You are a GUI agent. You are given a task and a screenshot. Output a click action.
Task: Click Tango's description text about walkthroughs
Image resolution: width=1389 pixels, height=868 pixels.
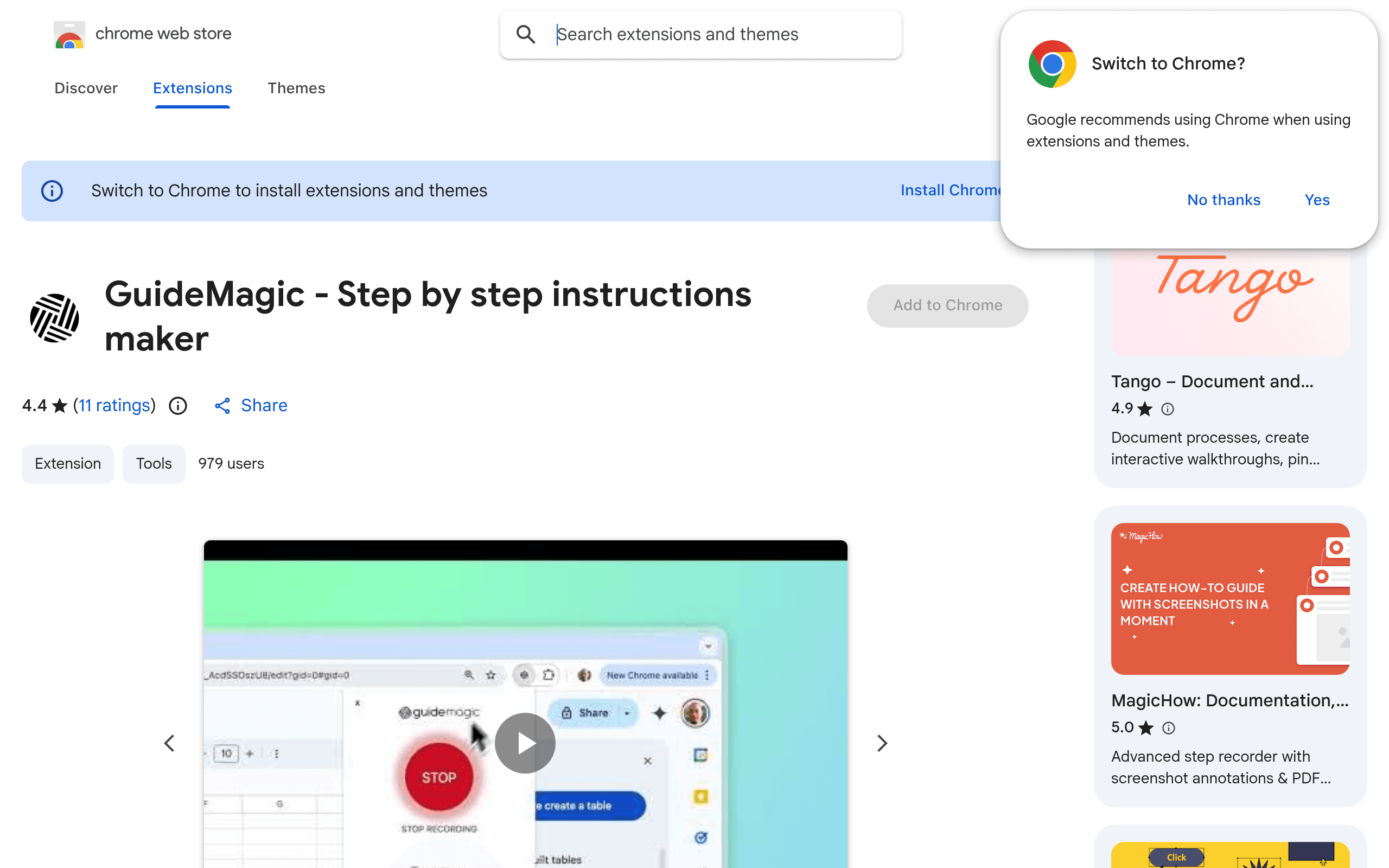coord(1215,448)
